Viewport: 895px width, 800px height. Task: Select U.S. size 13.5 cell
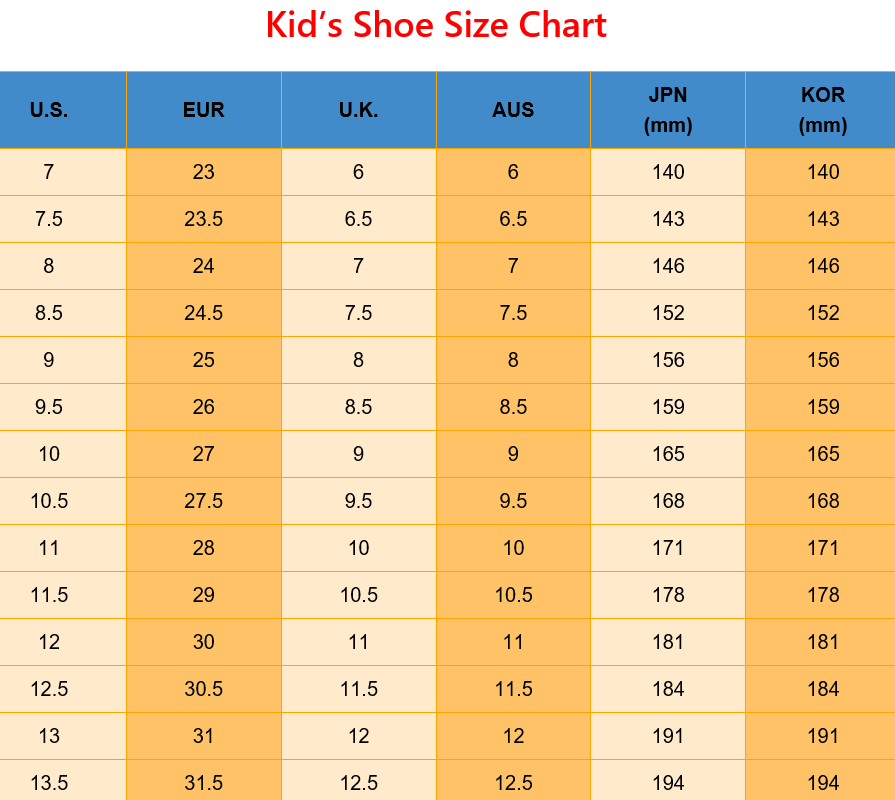point(49,782)
